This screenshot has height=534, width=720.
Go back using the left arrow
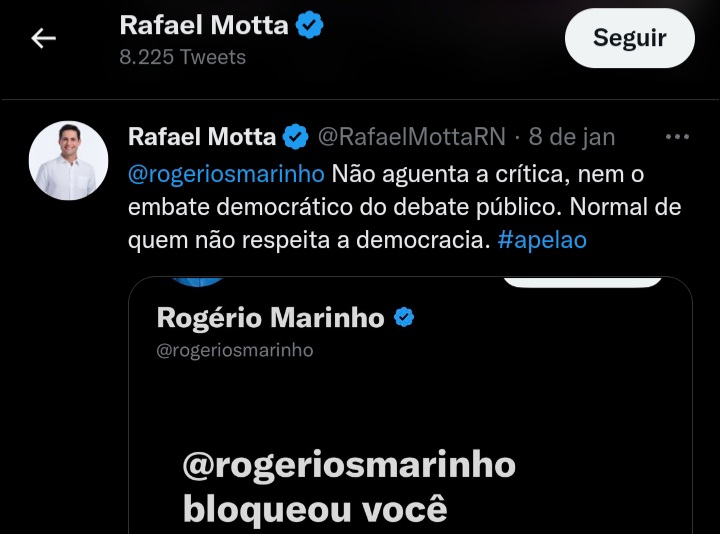point(43,38)
